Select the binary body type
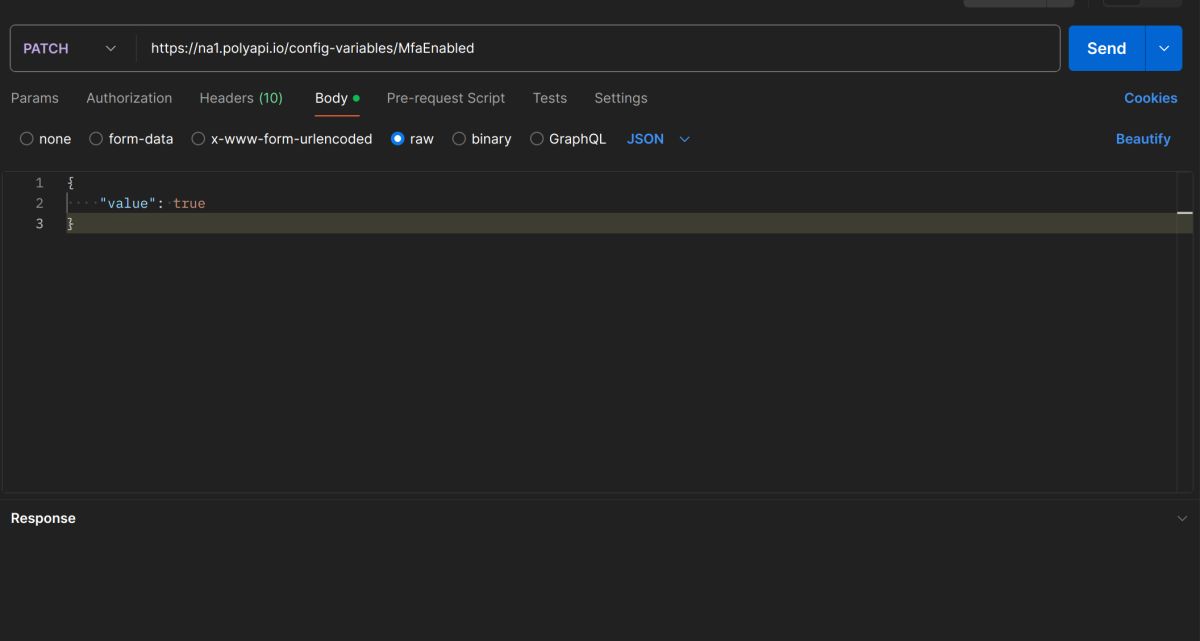Screen dimensions: 1200x641 (482, 139)
